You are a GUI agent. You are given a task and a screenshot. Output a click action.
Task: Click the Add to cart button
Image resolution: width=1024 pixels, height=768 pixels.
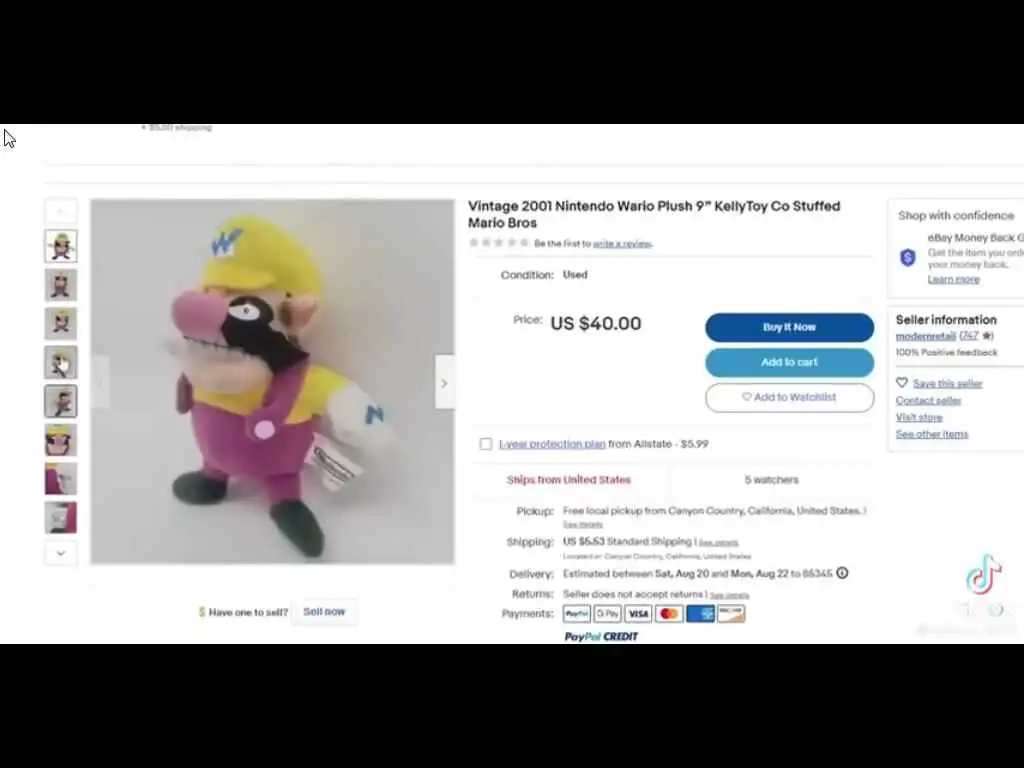pyautogui.click(x=790, y=362)
